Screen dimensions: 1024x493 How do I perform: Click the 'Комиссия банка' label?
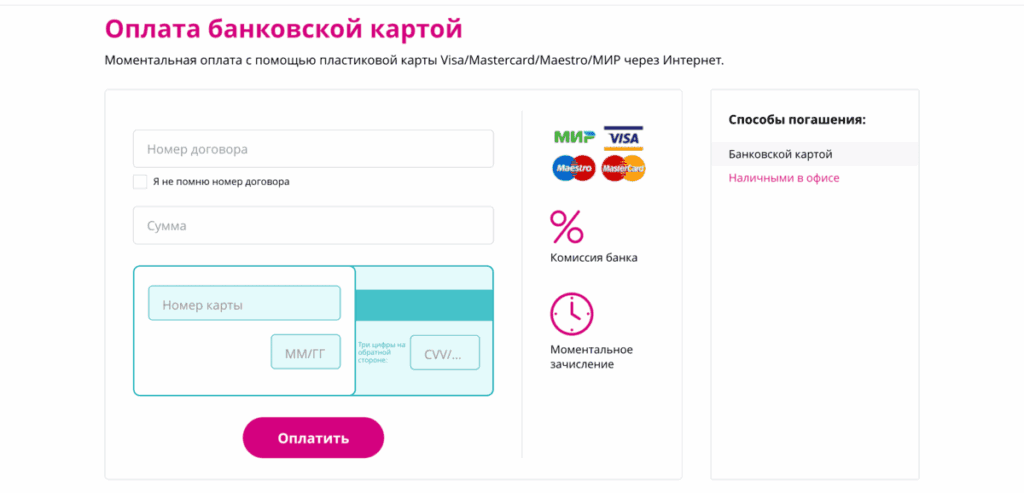(x=594, y=258)
